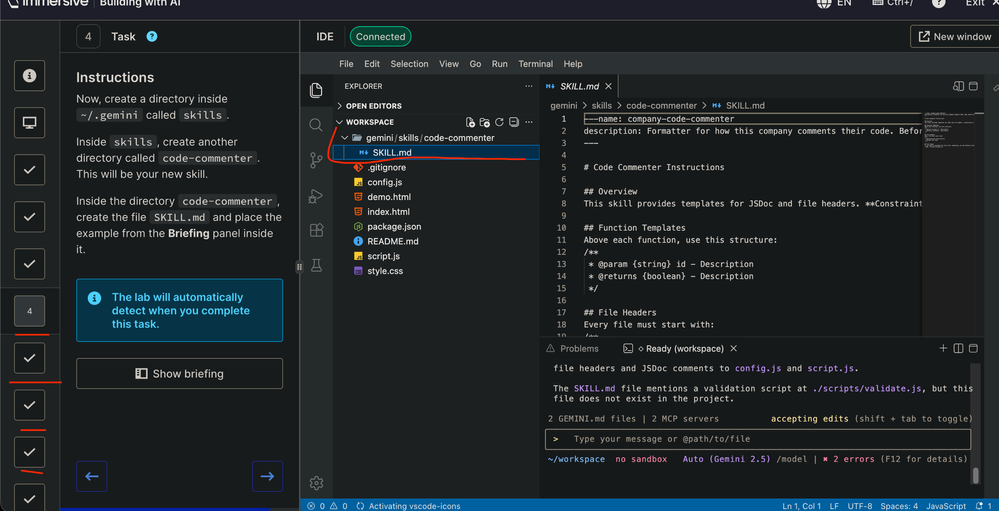Switch to the Problems panel tab
This screenshot has height=511, width=999.
coord(579,349)
